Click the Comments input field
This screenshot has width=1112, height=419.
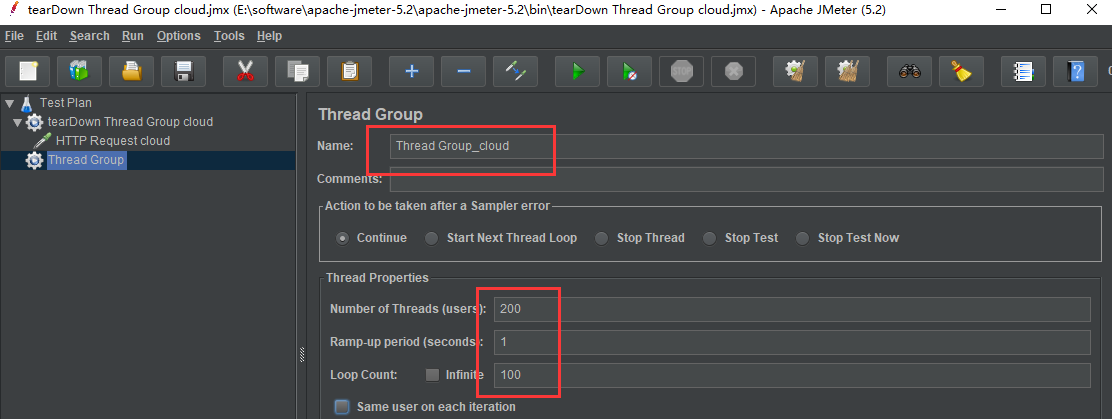(x=747, y=179)
